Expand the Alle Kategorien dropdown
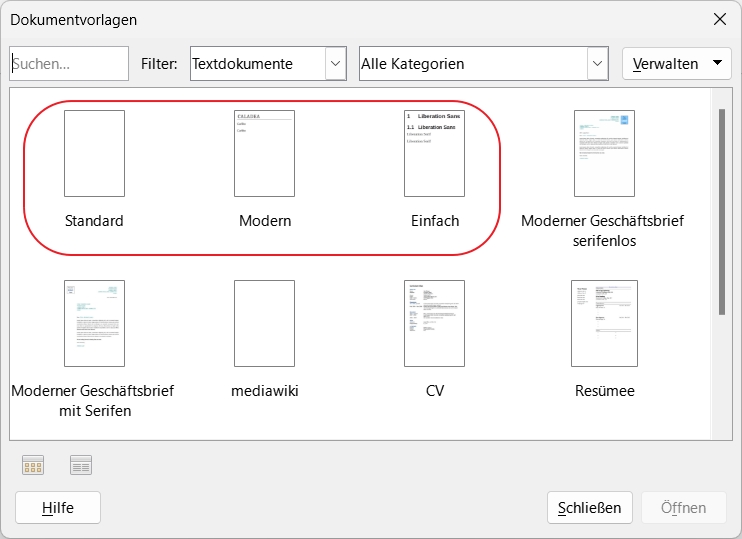 pos(597,64)
